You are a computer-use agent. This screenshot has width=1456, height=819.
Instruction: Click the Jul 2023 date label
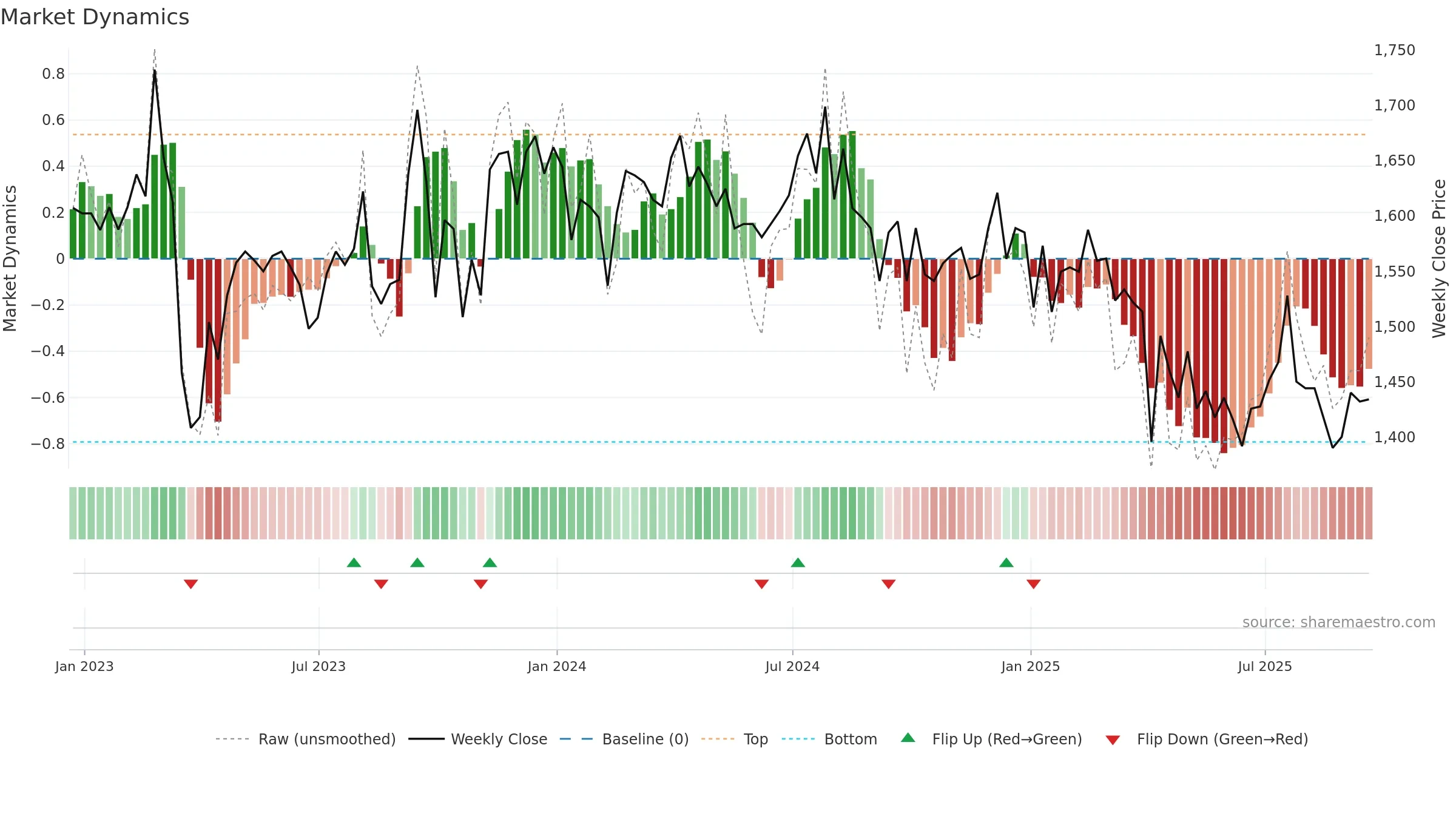pyautogui.click(x=318, y=666)
